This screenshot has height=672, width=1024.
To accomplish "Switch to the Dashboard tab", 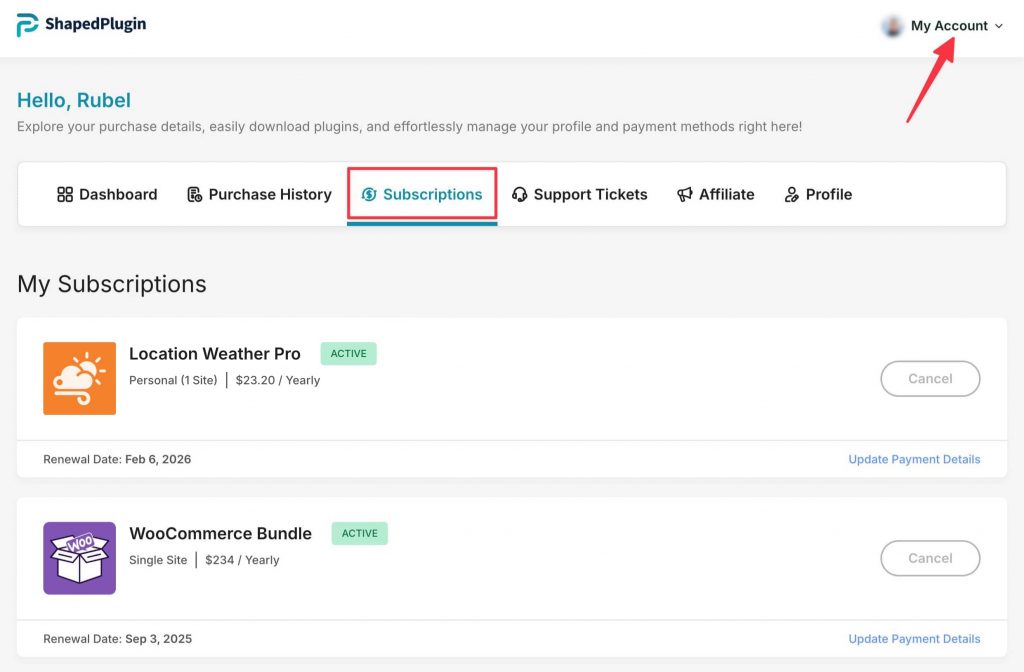I will [x=107, y=195].
